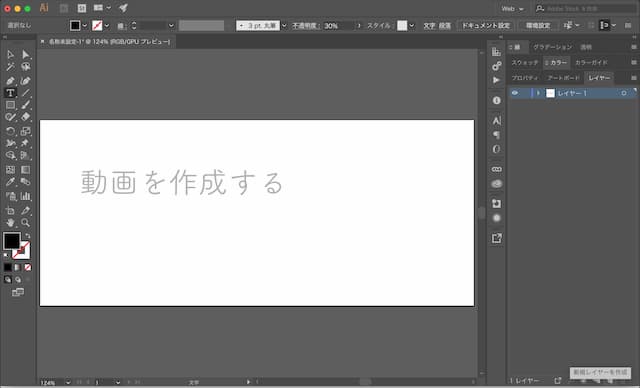Set paint mode to solid Color
This screenshot has height=388, width=640.
point(8,268)
